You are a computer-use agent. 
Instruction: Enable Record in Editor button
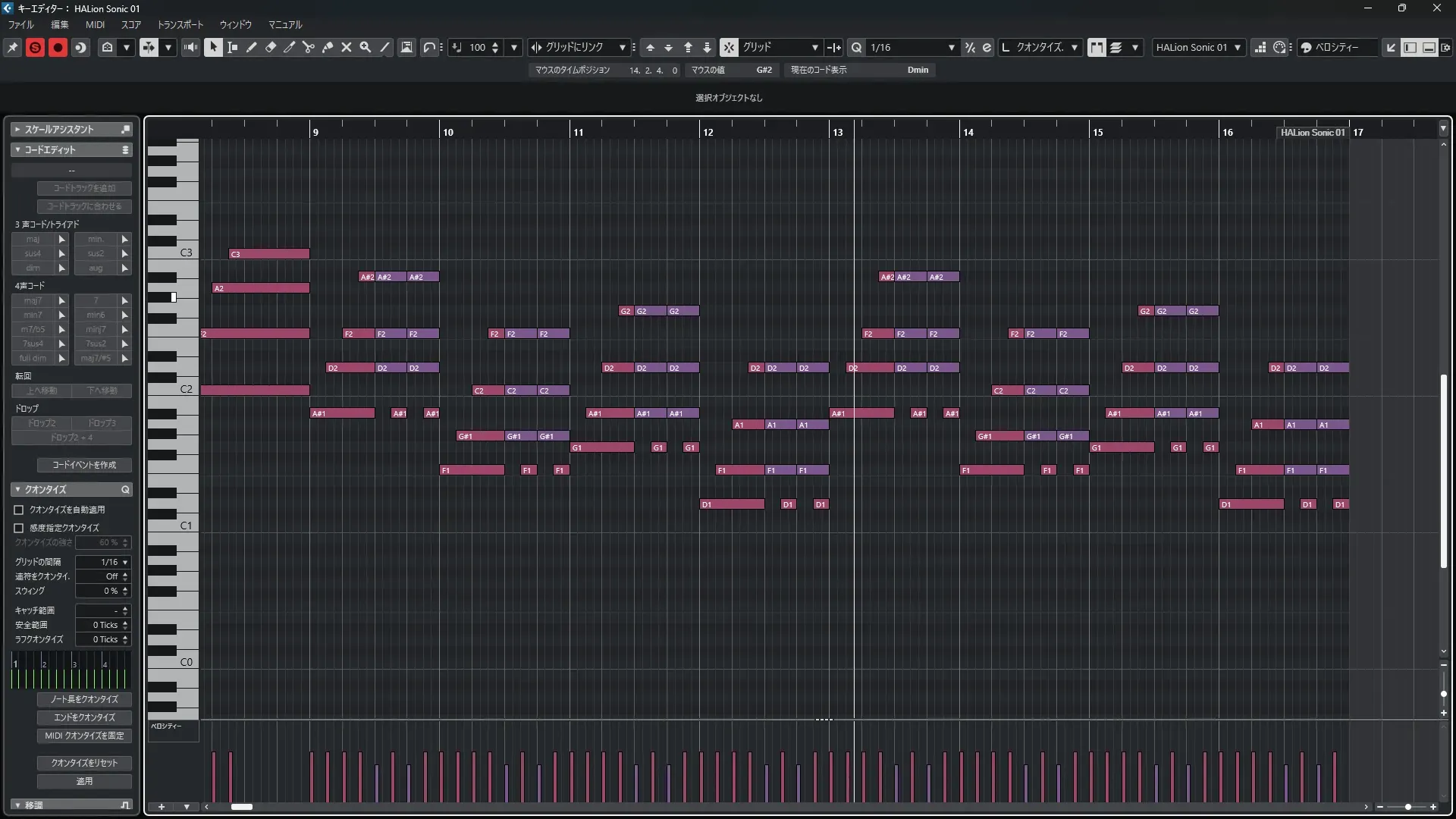(58, 47)
